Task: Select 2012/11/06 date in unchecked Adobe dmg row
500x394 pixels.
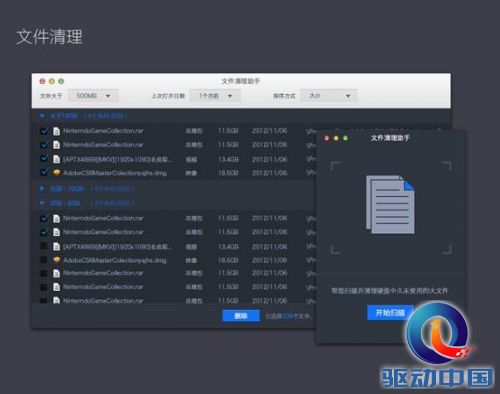Action: coord(270,260)
